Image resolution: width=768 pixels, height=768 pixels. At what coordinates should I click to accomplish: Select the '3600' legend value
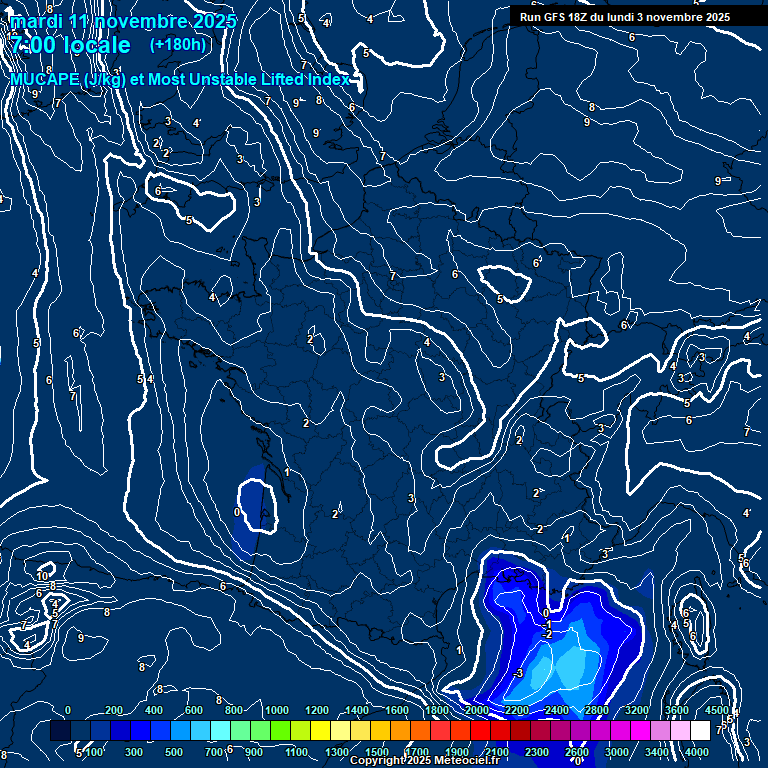(677, 710)
